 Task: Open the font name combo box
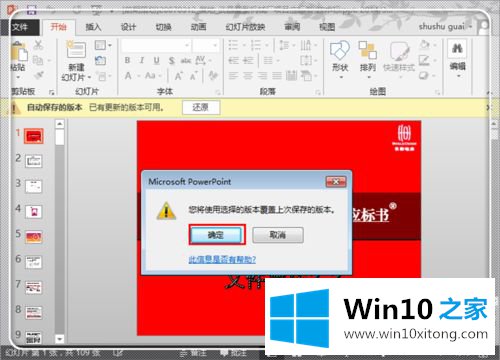pos(156,45)
